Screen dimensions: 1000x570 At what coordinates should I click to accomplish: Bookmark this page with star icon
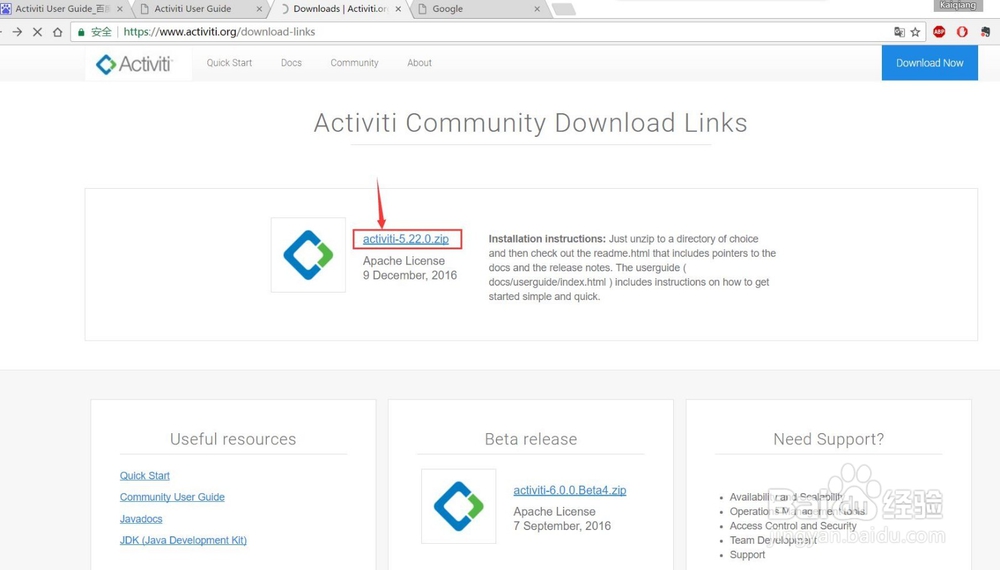915,32
